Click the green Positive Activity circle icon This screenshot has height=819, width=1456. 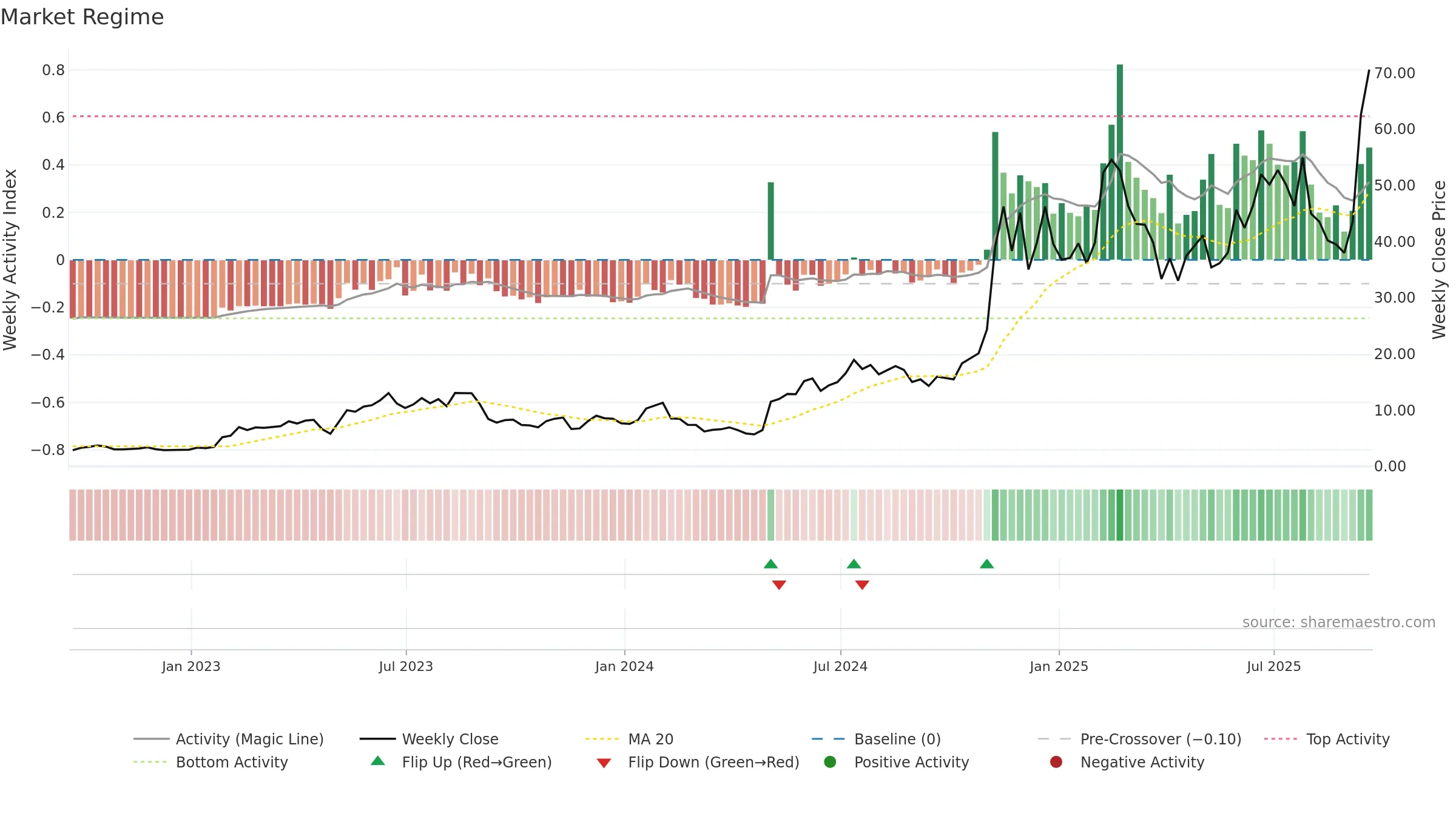[x=830, y=762]
